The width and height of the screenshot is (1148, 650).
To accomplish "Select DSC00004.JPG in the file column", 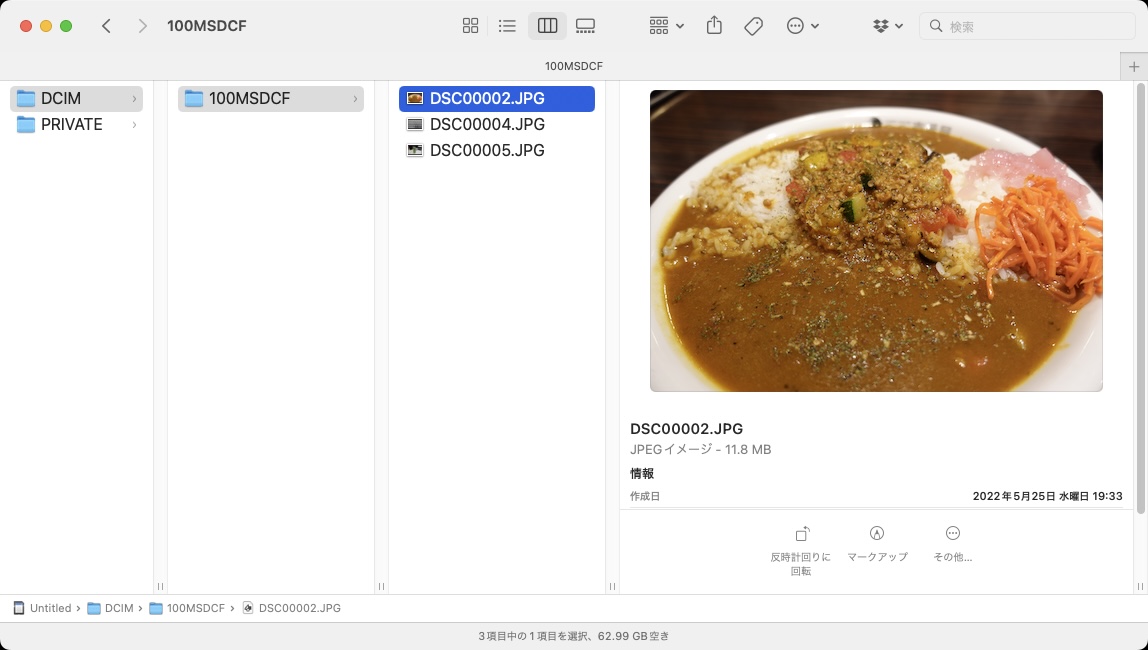I will [485, 124].
